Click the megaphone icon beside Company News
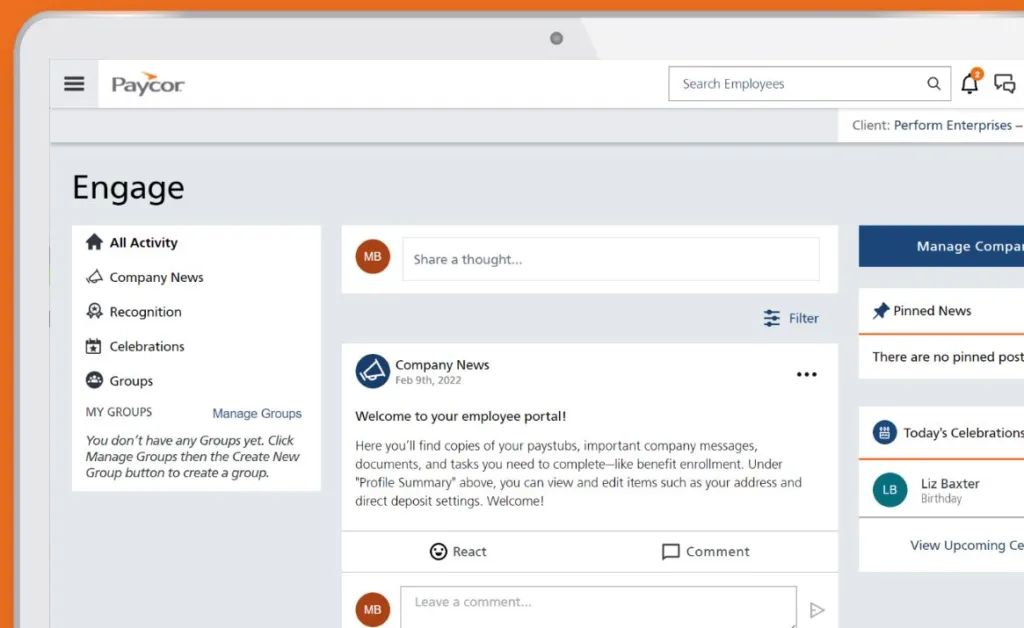1024x628 pixels. tap(372, 371)
